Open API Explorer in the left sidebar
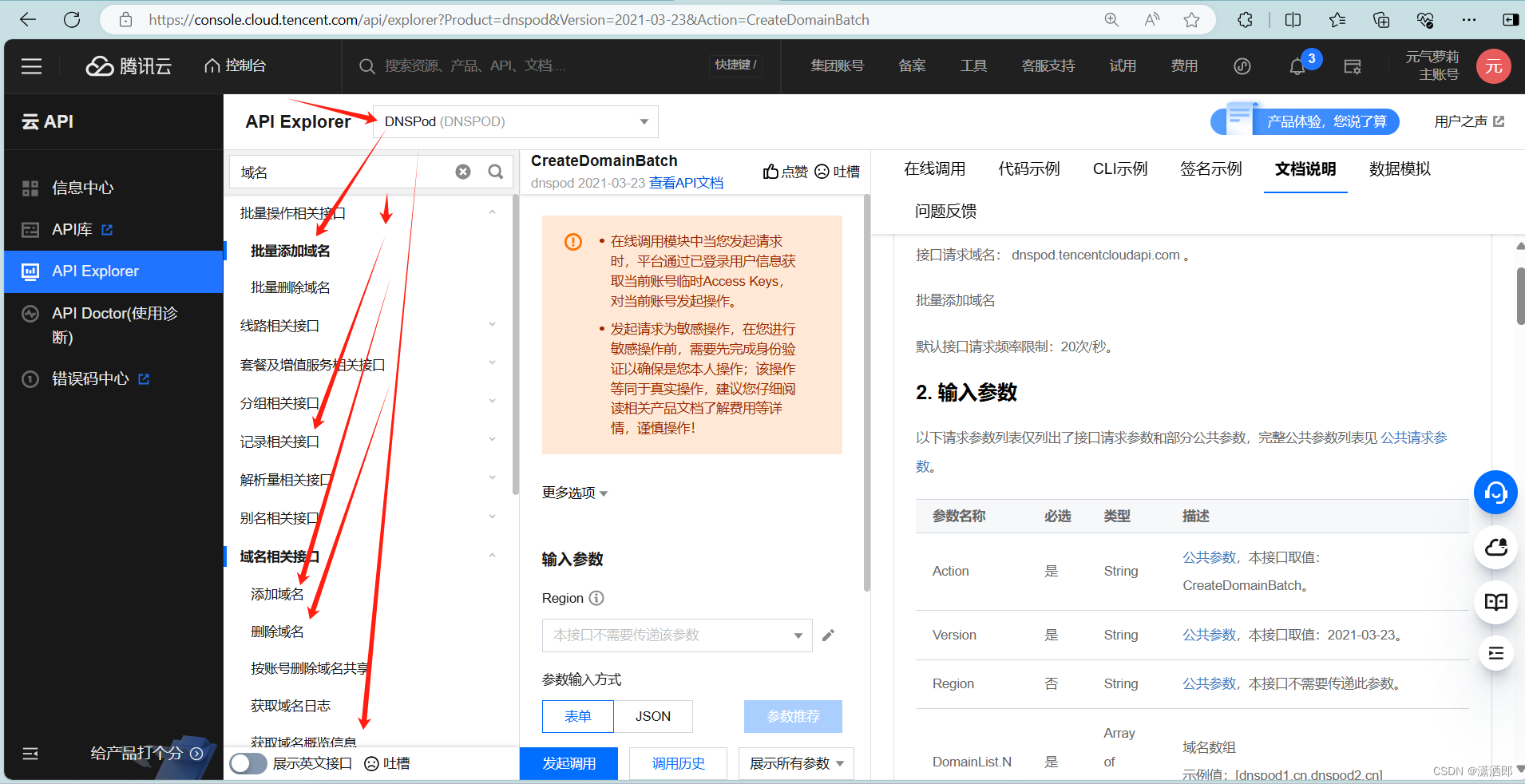 (x=113, y=271)
